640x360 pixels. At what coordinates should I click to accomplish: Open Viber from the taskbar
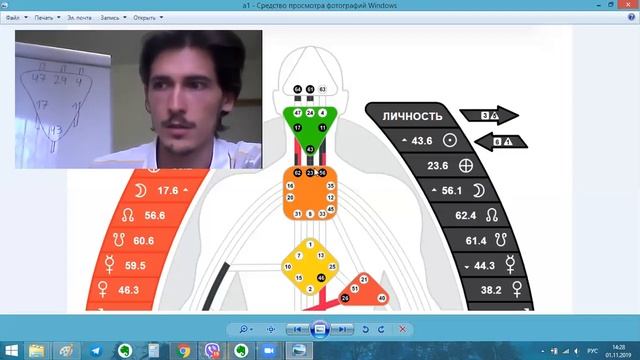point(212,351)
